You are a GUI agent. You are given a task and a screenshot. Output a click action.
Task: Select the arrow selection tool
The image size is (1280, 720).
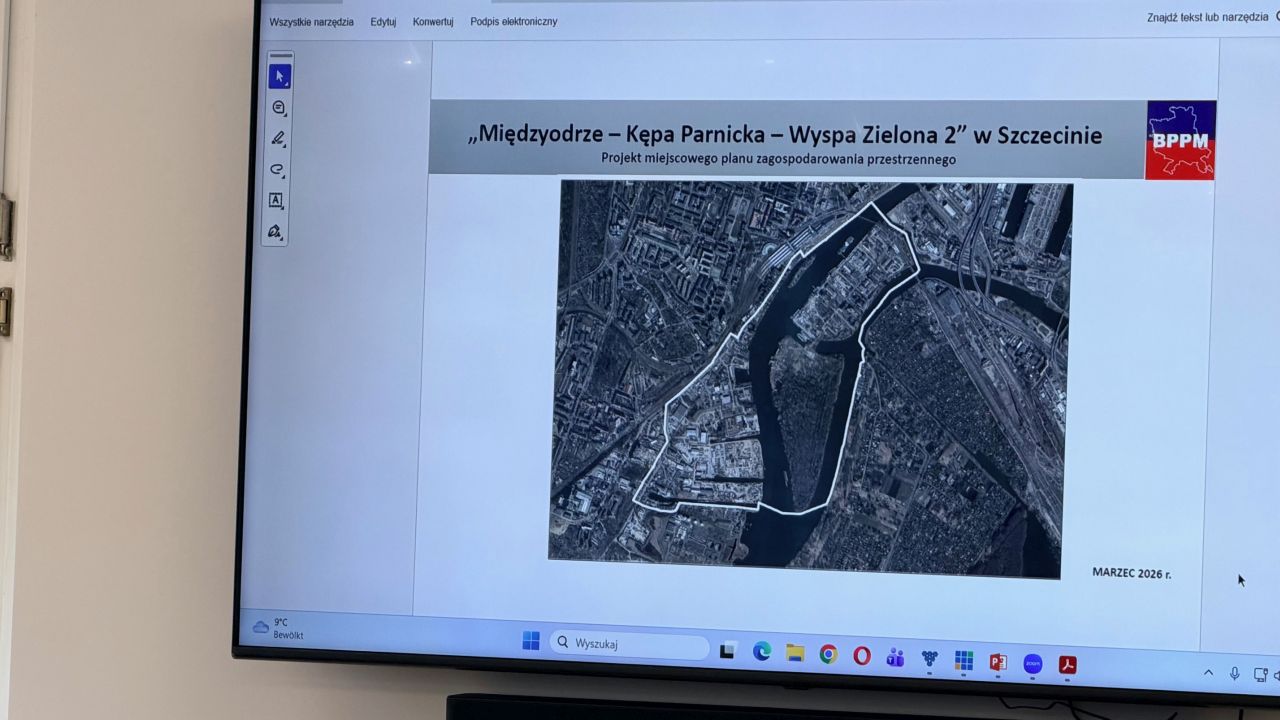click(279, 76)
